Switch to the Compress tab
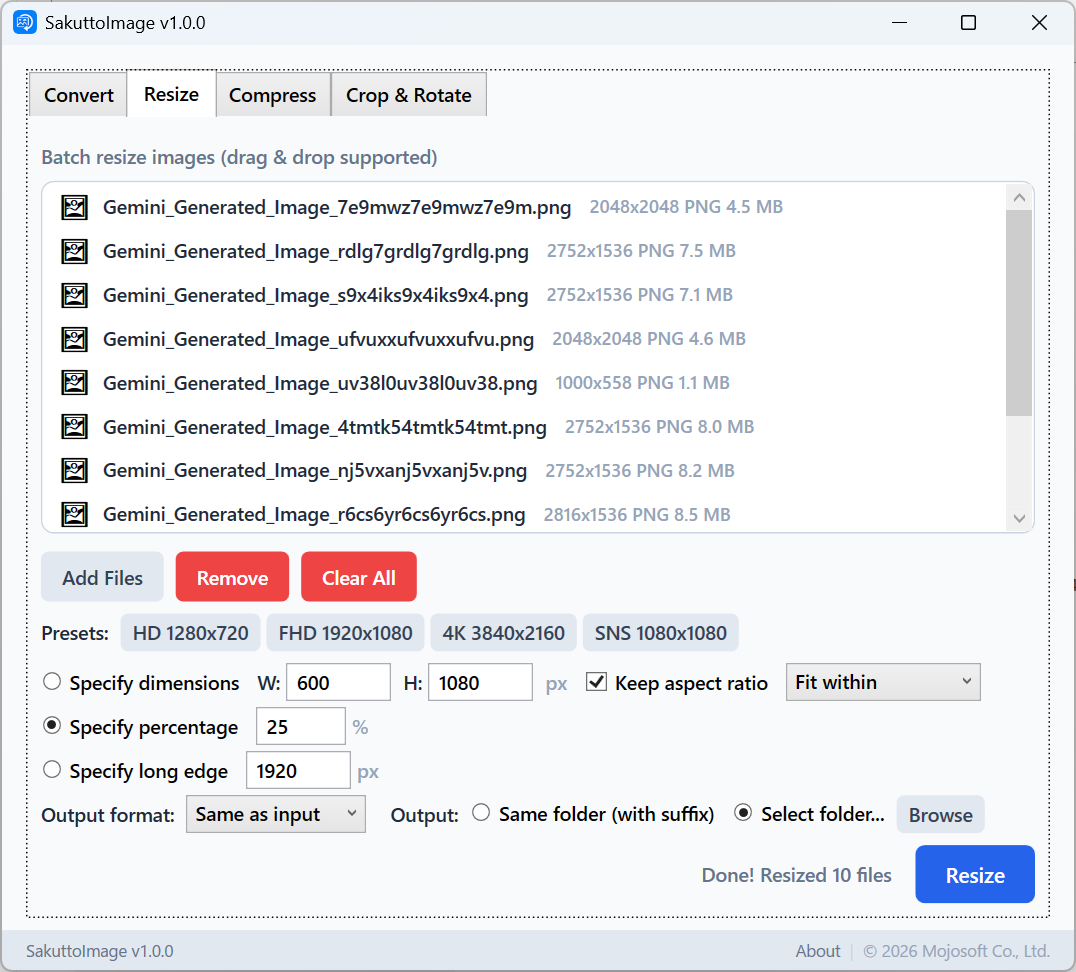 tap(272, 95)
